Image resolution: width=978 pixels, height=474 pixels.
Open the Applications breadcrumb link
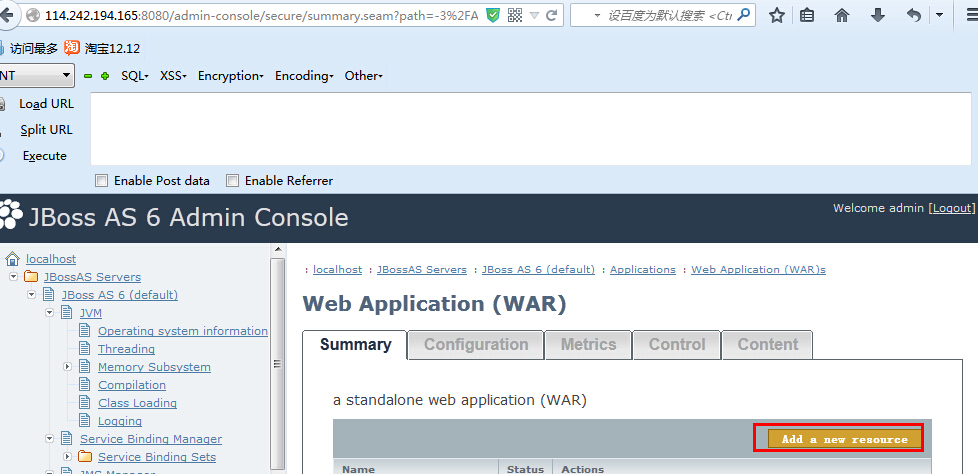pyautogui.click(x=642, y=269)
